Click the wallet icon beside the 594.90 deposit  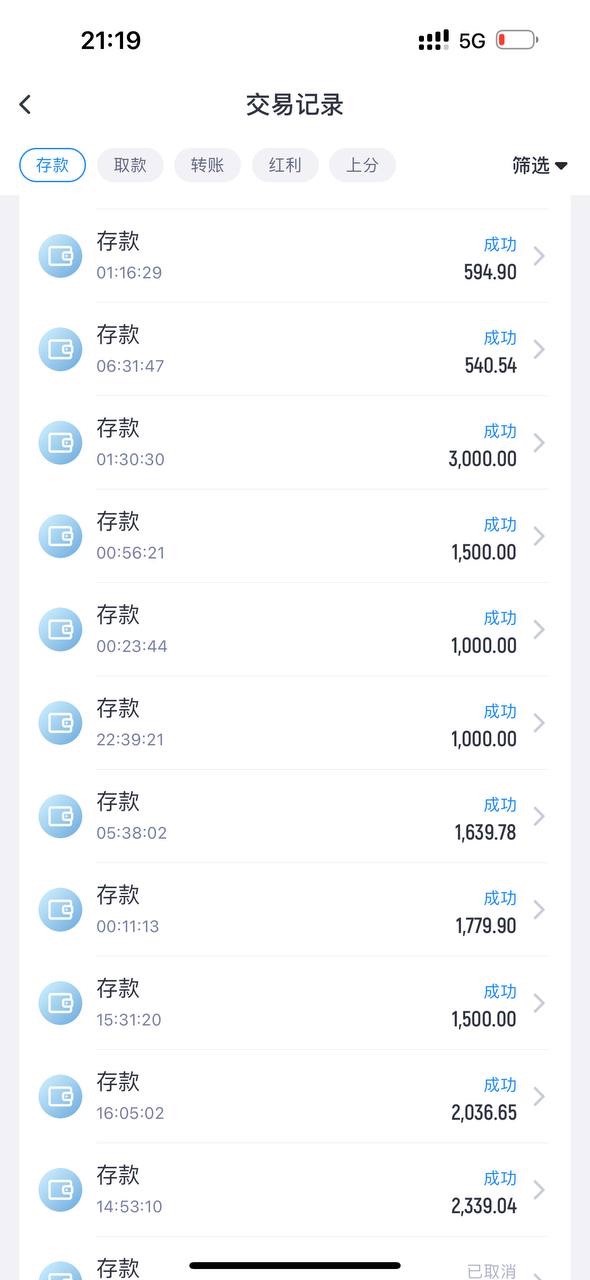60,255
